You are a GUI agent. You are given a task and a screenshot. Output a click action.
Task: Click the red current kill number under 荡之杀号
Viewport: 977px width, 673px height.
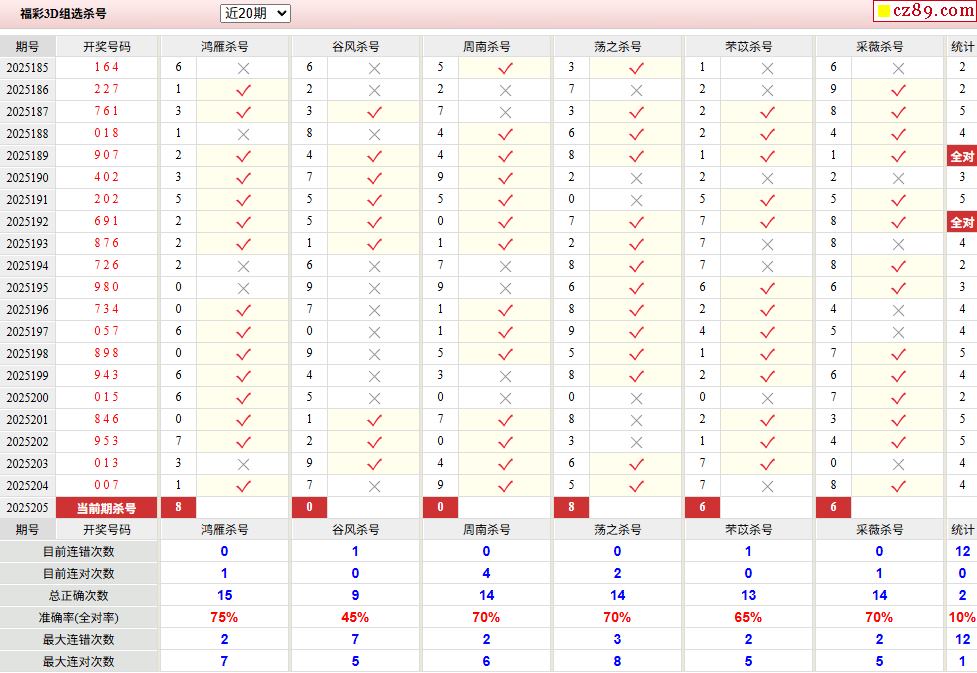pos(571,507)
